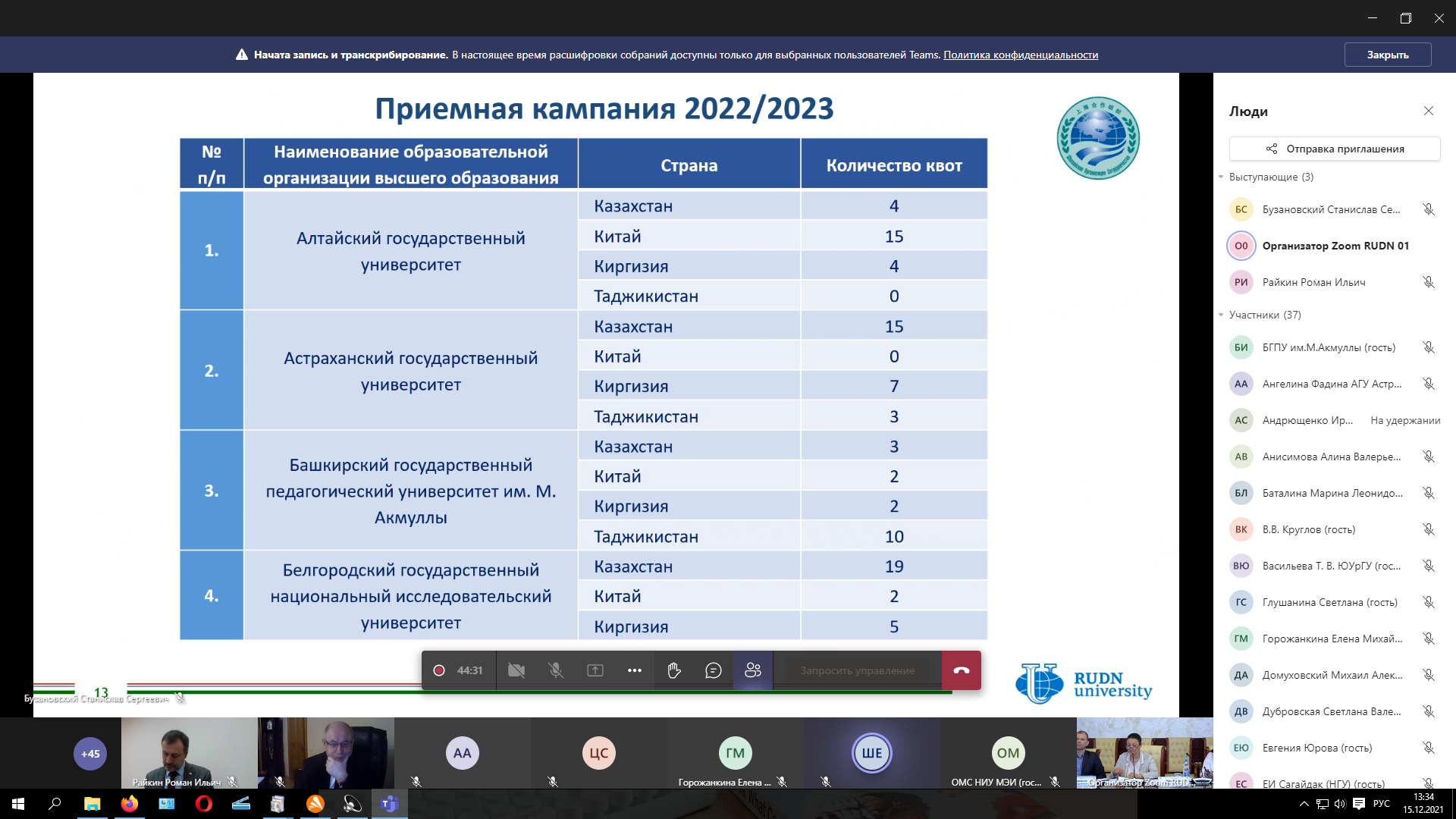
Task: Select Андрющенко participant on hold
Action: (x=1335, y=420)
